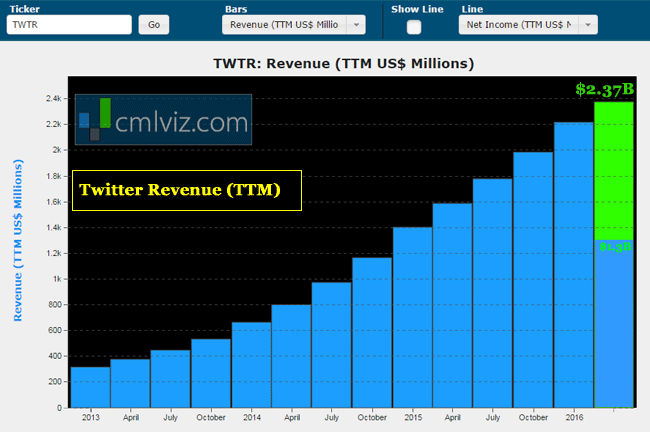650x432 pixels.
Task: Click the 2016 x-axis label
Action: 574,417
